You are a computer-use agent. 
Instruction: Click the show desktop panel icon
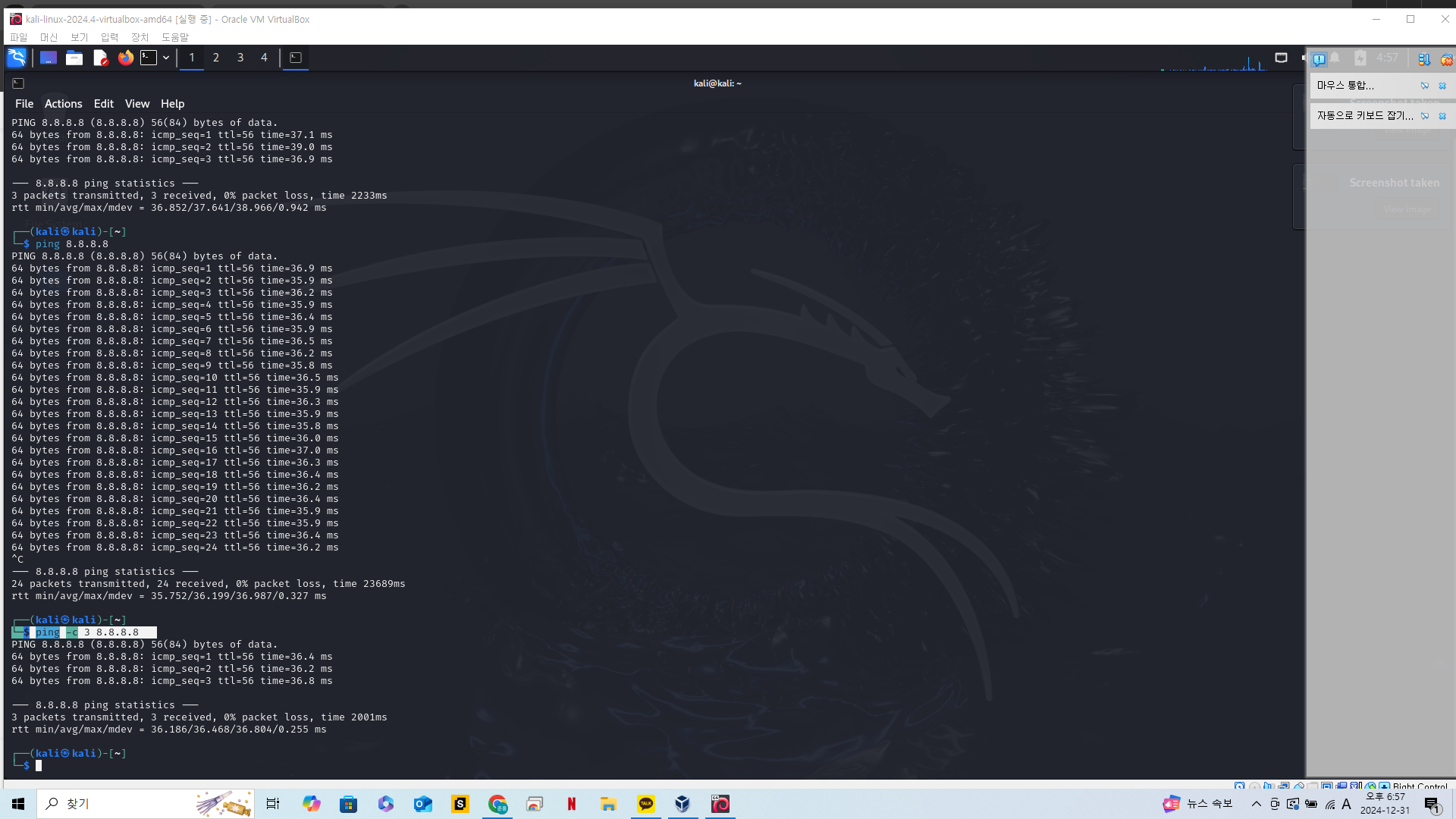pyautogui.click(x=49, y=58)
